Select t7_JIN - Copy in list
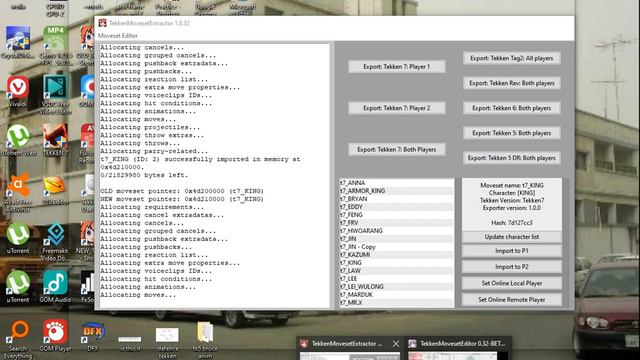This screenshot has height=360, width=640. [396, 247]
